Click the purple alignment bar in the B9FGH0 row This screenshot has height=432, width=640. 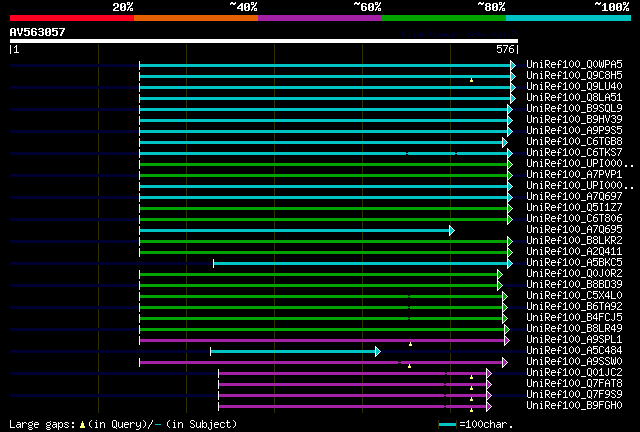coord(353,407)
